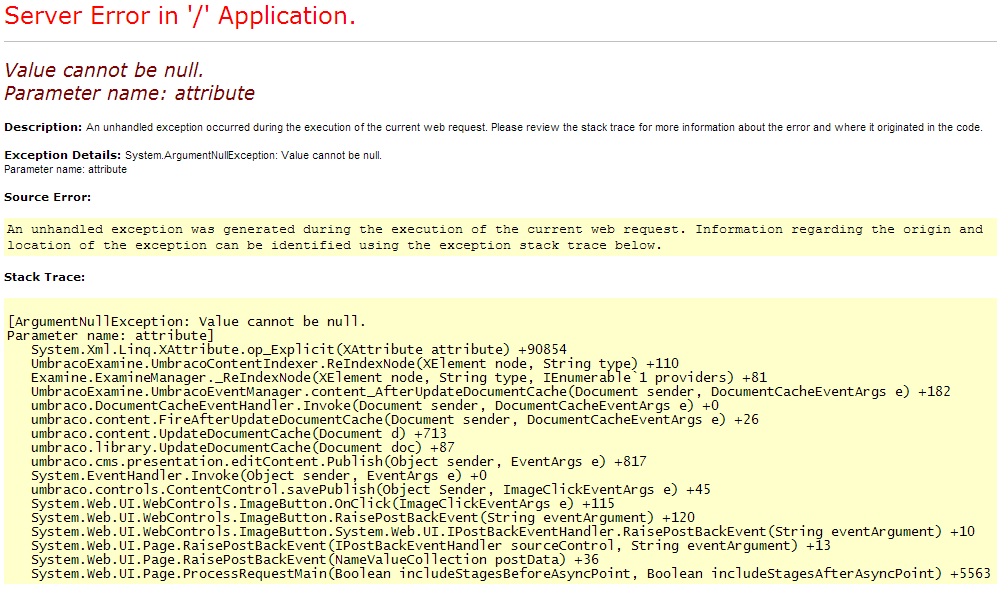The height and width of the screenshot is (593, 997).
Task: Click '[ArgumentNullException: Value cannot be null.' trace line
Action: click(x=187, y=322)
